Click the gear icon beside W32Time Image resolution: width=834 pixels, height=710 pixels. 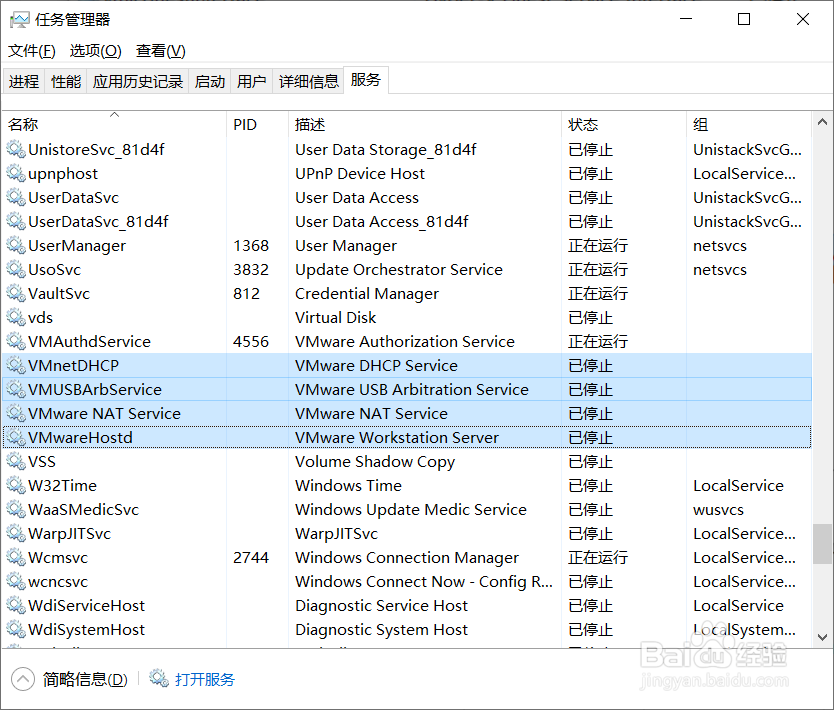[x=16, y=486]
